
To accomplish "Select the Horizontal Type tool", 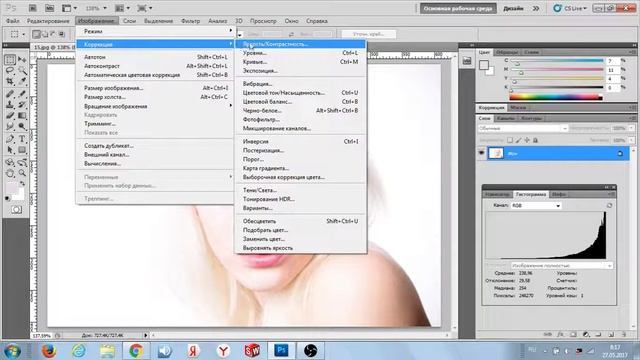I will 22,139.
